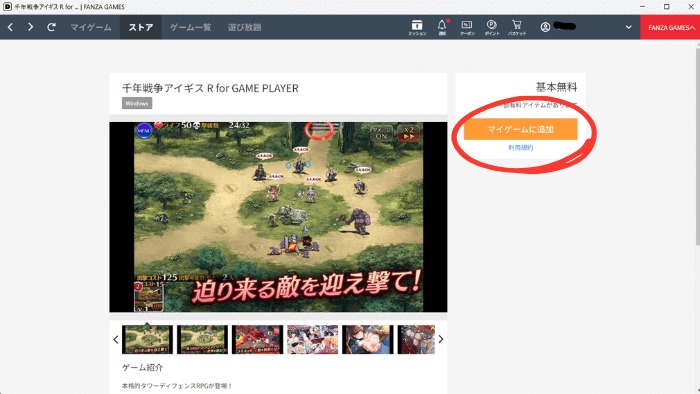The height and width of the screenshot is (394, 700).
Task: Open the ミッション icon in the header
Action: click(417, 27)
